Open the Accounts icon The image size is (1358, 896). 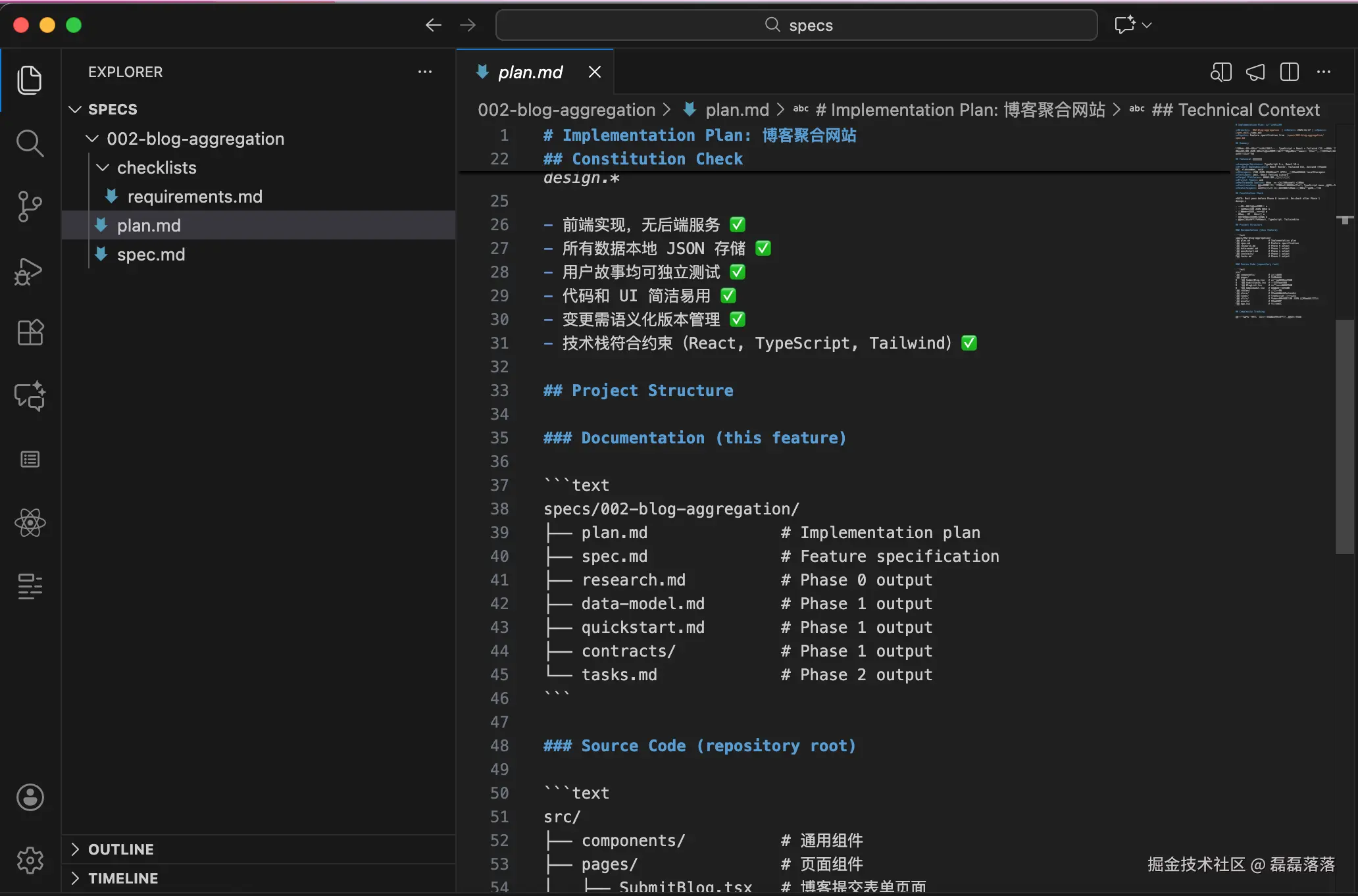pos(30,797)
